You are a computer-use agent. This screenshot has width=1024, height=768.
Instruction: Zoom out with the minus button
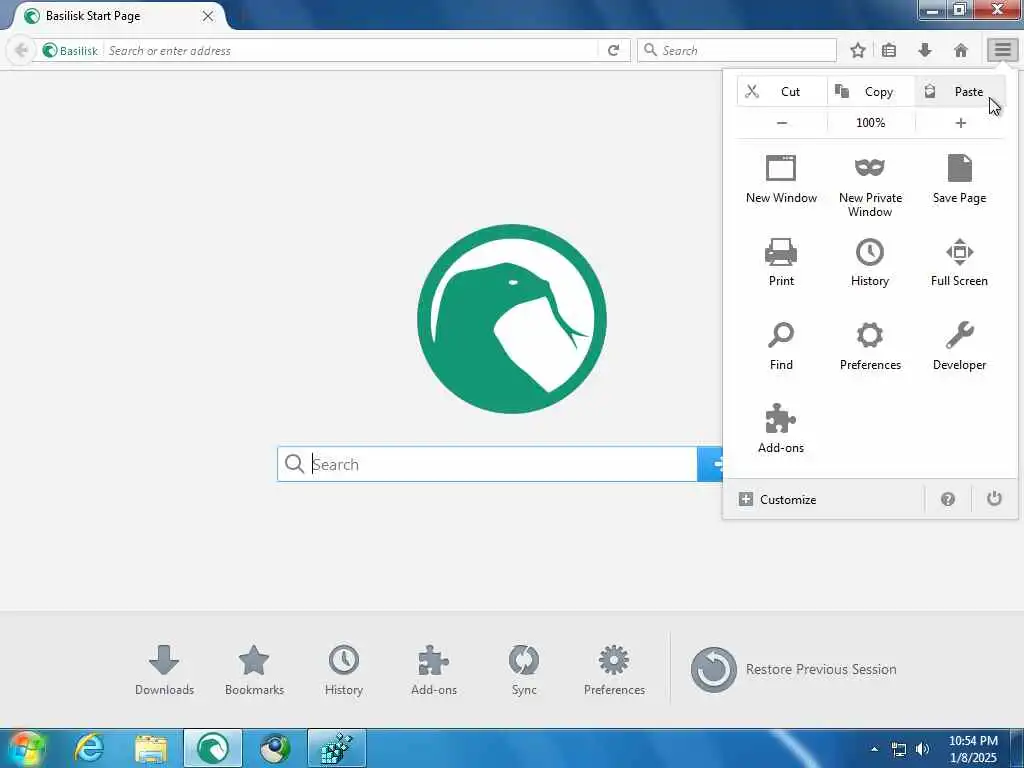(x=782, y=123)
